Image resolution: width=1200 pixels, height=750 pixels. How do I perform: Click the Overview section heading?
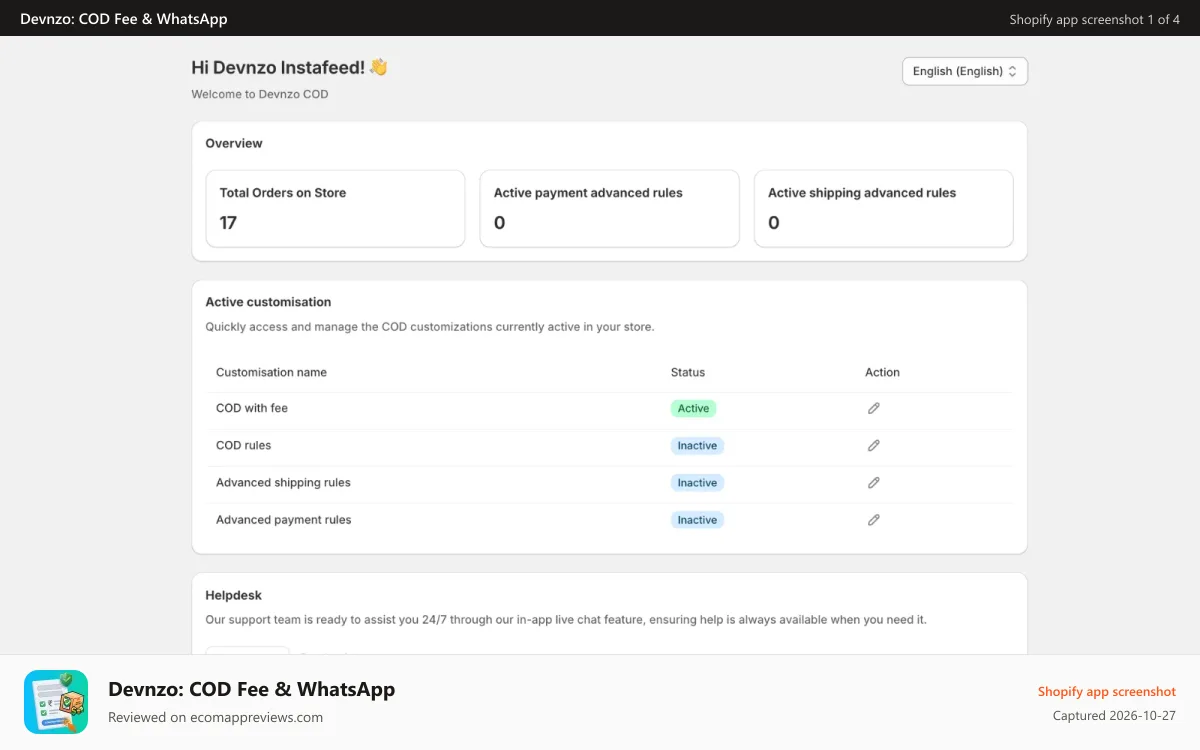tap(234, 143)
